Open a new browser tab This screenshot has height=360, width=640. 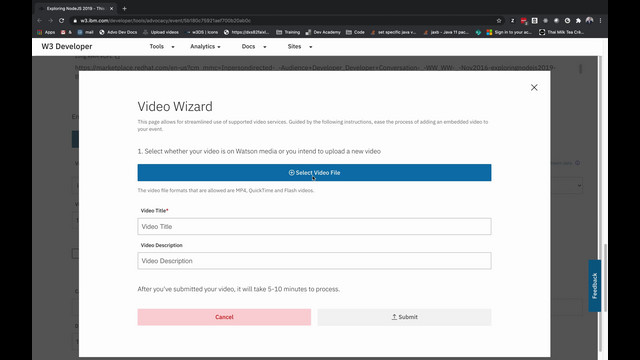[124, 8]
